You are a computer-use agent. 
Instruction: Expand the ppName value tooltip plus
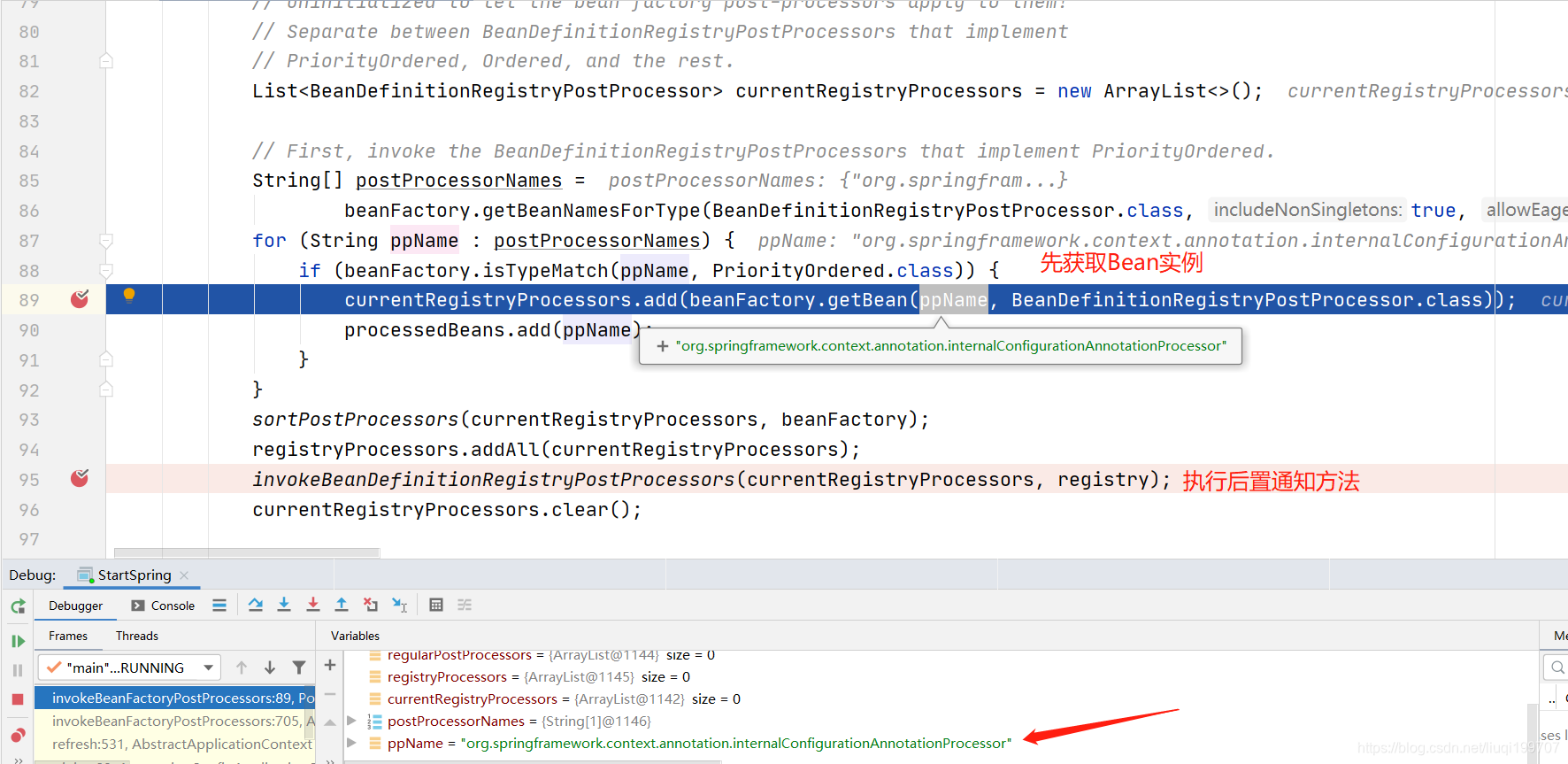pyautogui.click(x=662, y=346)
